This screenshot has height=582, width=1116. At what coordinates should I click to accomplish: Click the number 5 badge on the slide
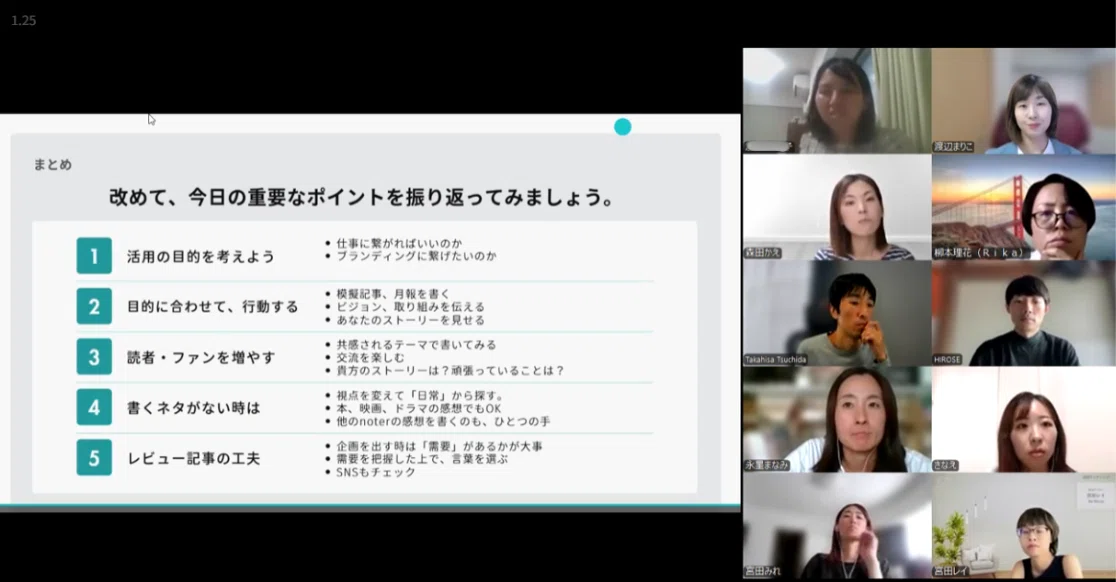[x=94, y=457]
